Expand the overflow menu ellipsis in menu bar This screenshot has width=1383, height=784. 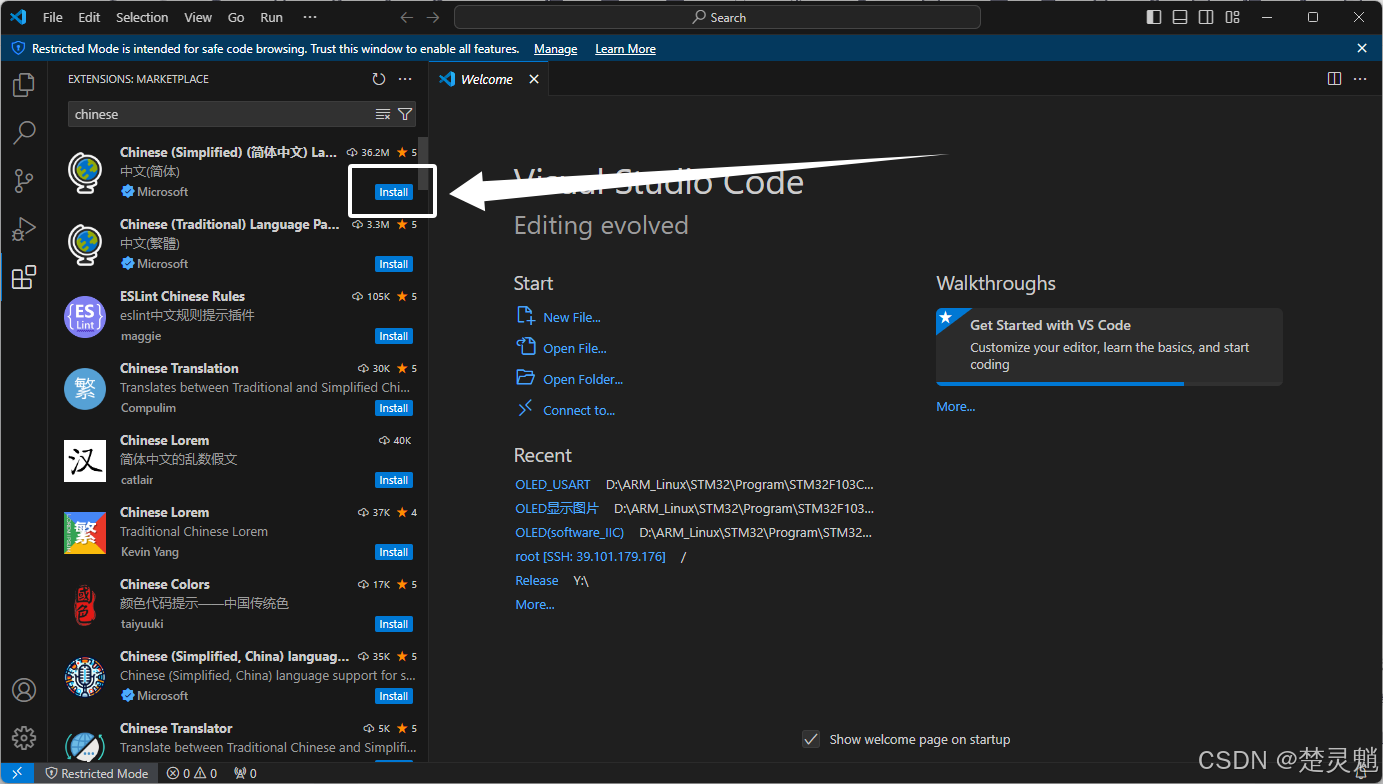tap(310, 17)
